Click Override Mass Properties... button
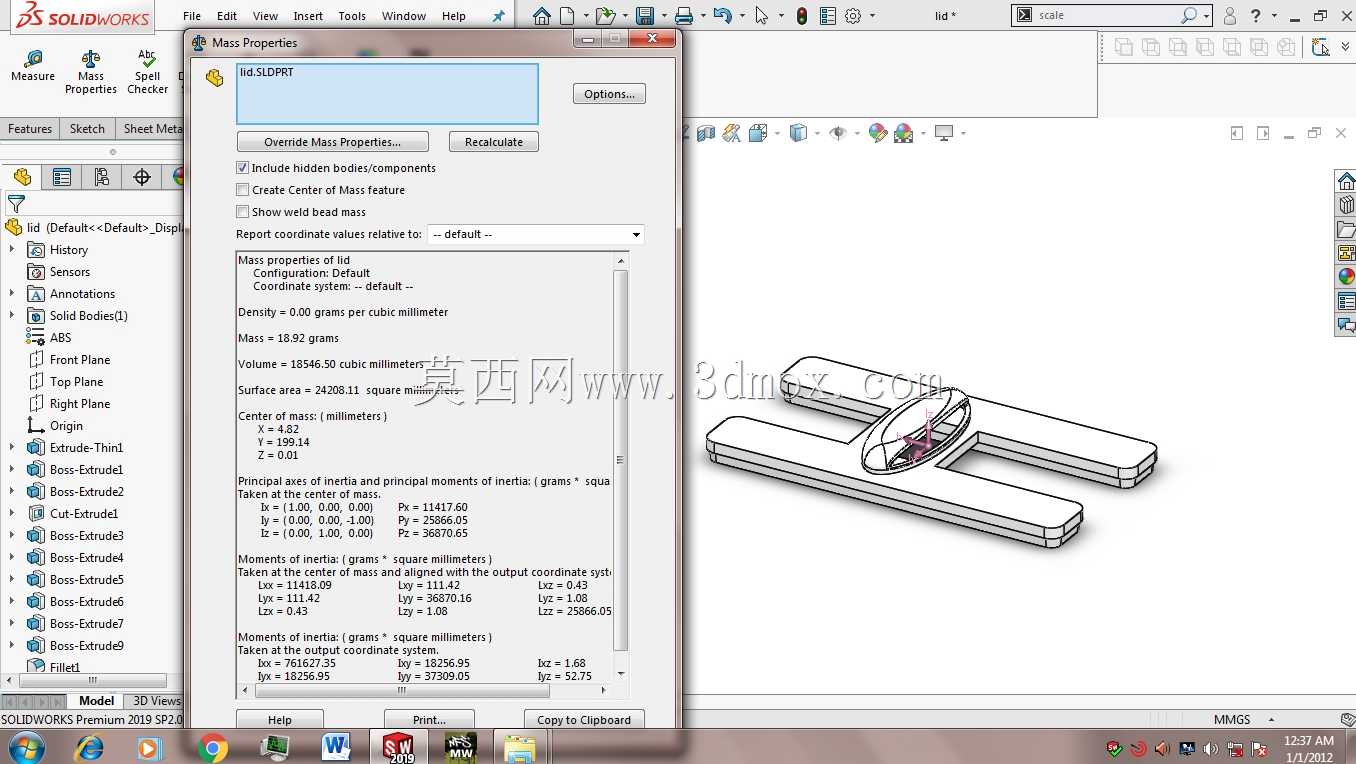1356x764 pixels. tap(332, 142)
